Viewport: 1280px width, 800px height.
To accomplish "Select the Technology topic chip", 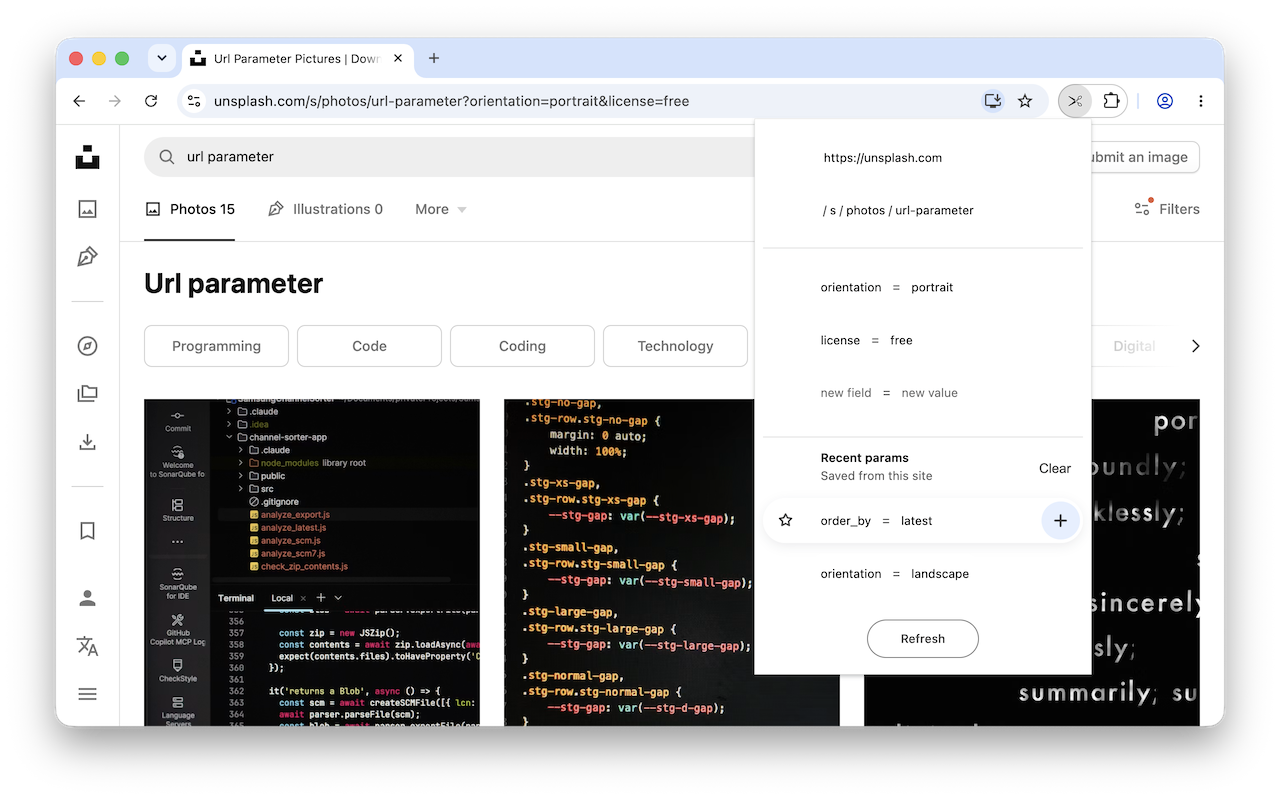I will tap(675, 346).
